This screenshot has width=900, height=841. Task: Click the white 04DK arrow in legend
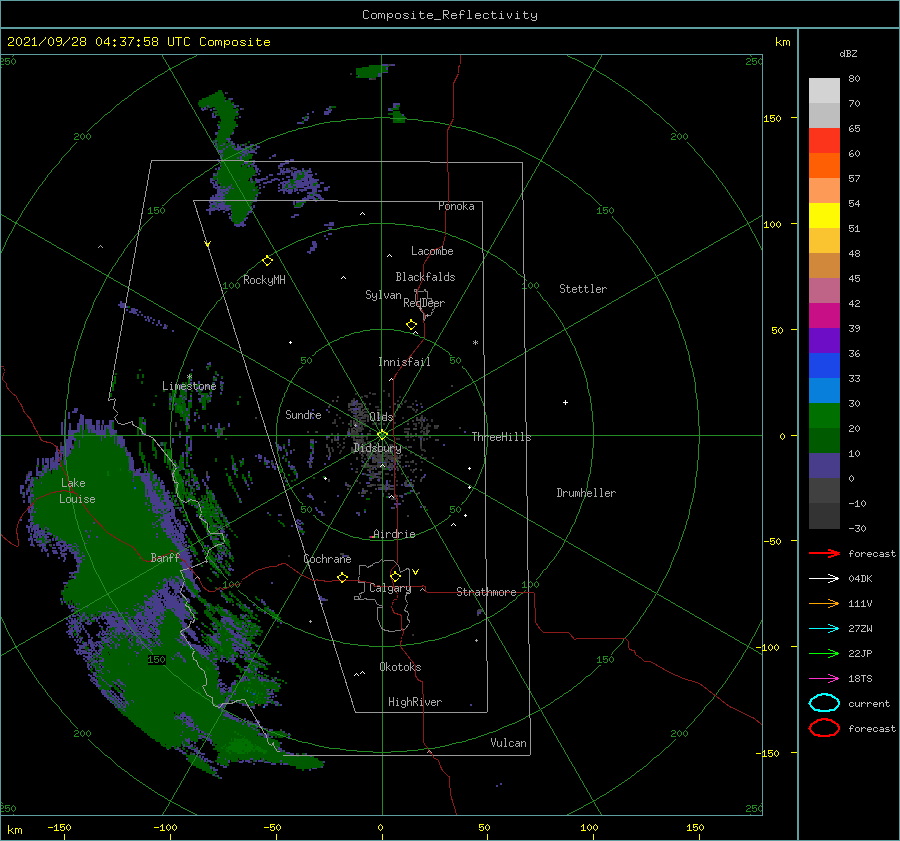click(x=824, y=579)
